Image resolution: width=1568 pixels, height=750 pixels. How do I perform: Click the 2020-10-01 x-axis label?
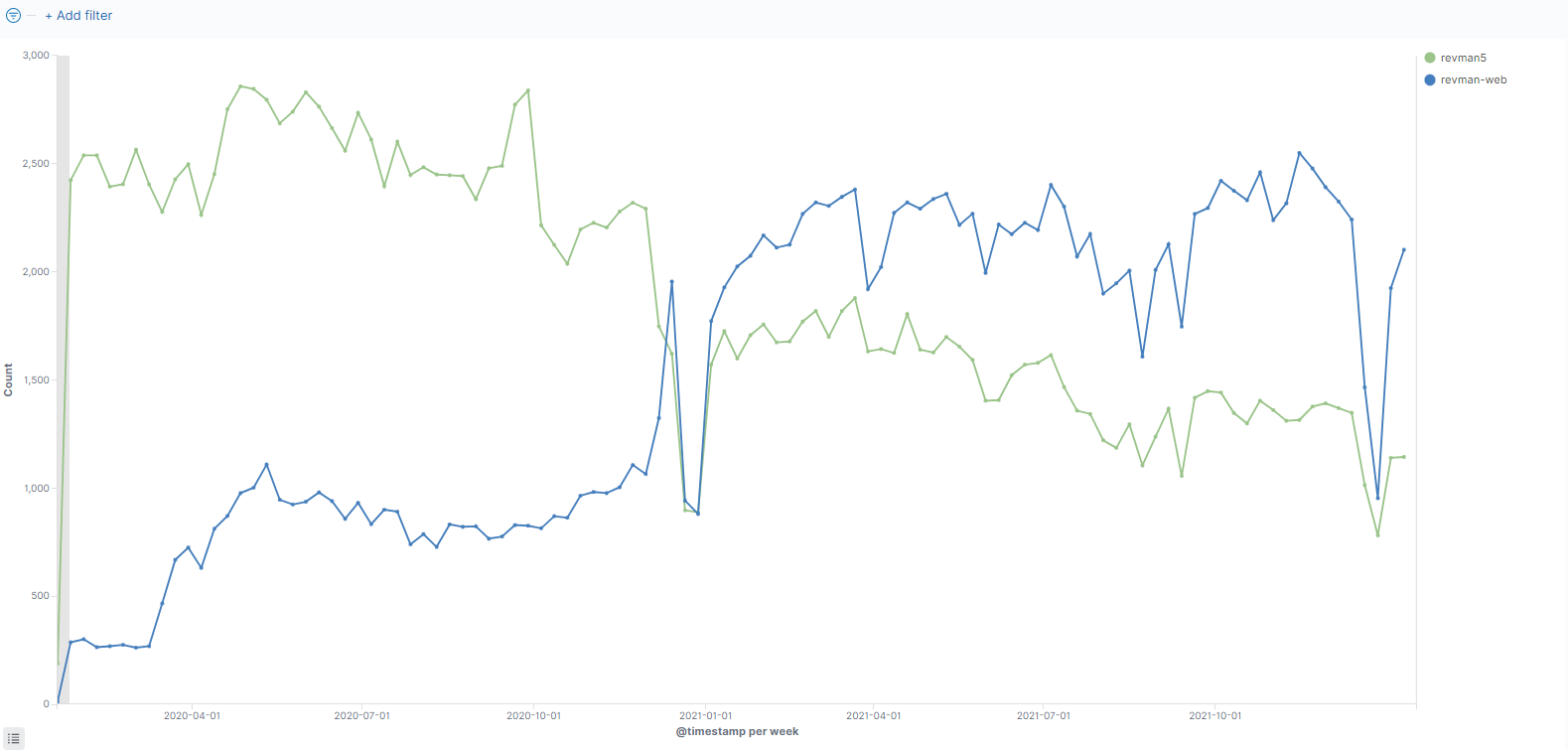pyautogui.click(x=533, y=715)
